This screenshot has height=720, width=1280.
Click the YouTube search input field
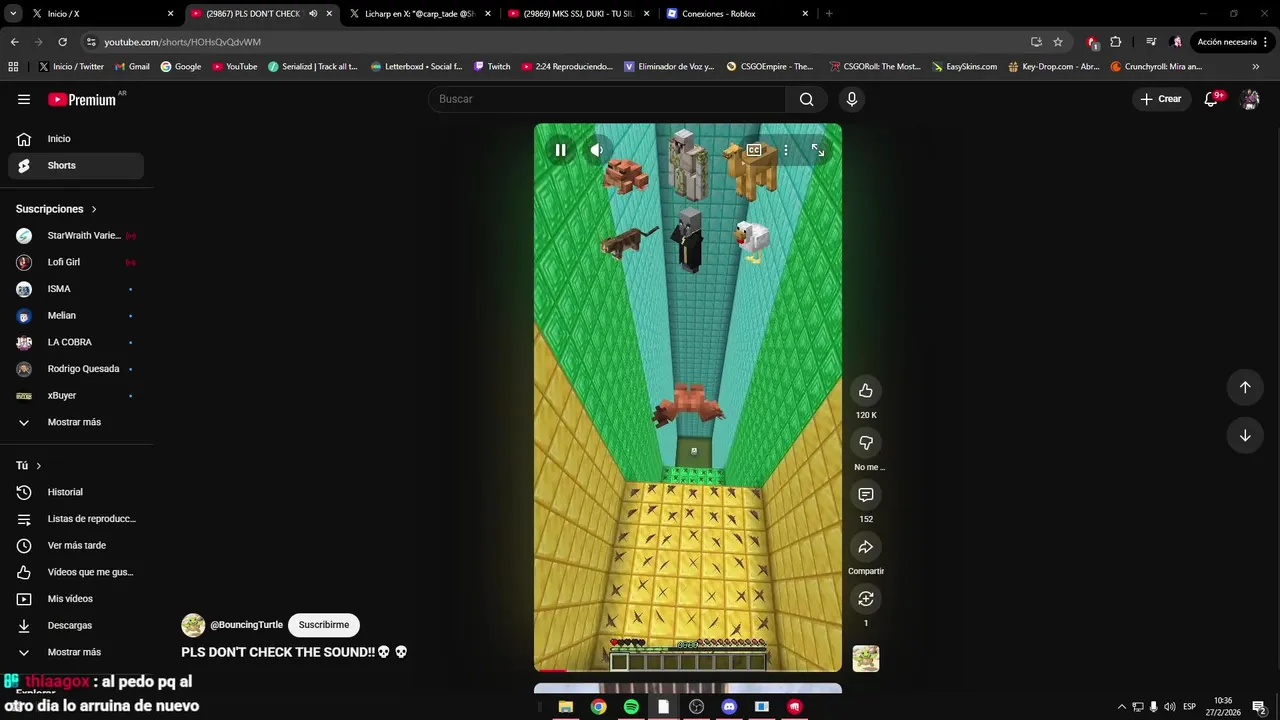pyautogui.click(x=607, y=99)
